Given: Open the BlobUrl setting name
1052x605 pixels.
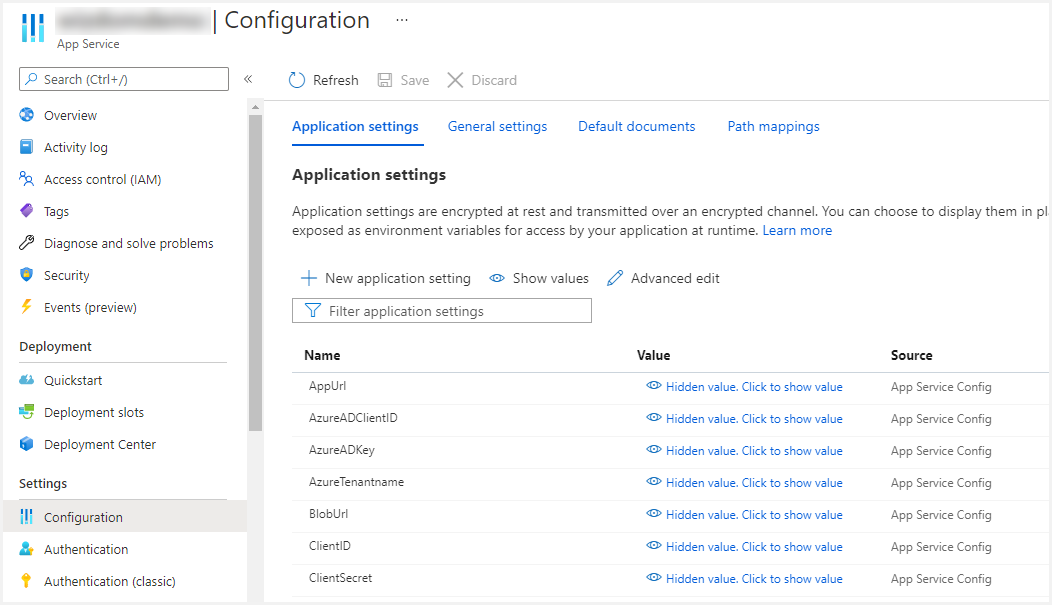Looking at the screenshot, I should coord(328,514).
